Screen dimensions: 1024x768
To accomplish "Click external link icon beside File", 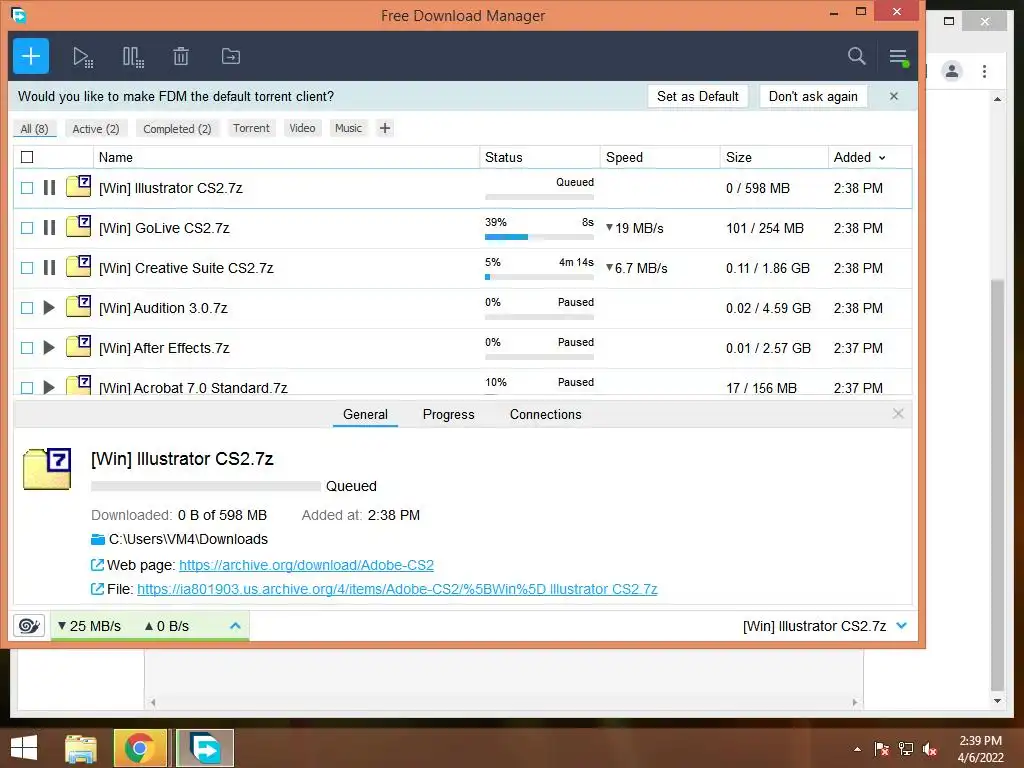I will coord(97,589).
